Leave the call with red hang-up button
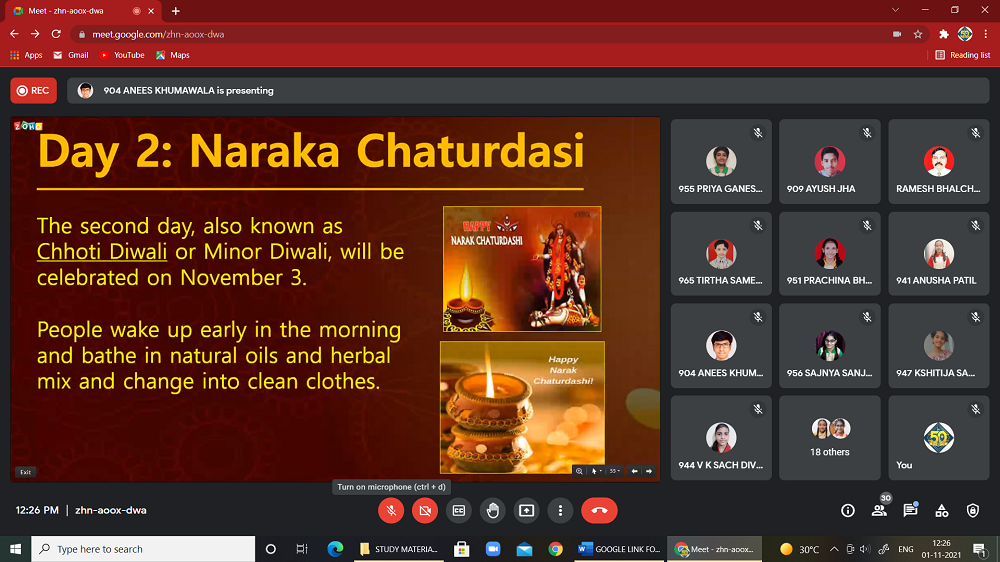Screen dimensions: 1000x562 coord(599,510)
